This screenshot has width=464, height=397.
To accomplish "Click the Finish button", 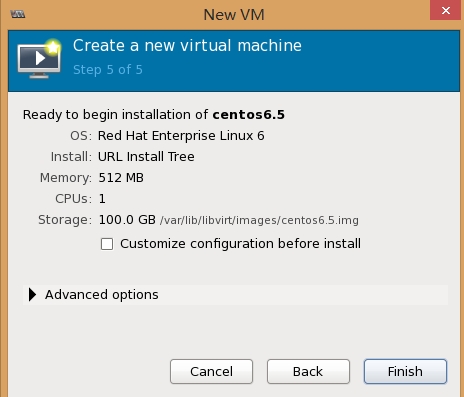I will [405, 371].
